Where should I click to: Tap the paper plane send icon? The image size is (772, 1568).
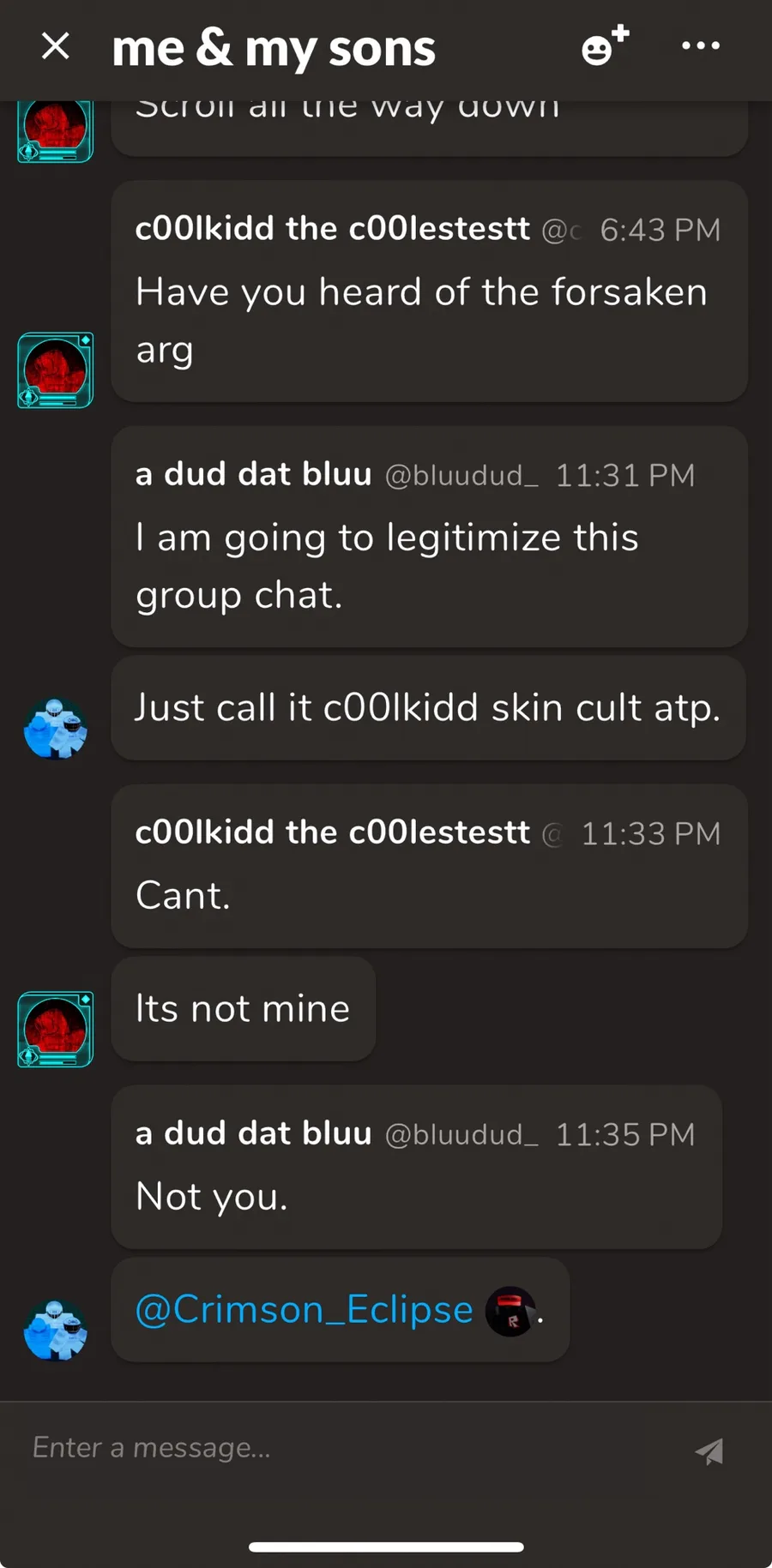[x=709, y=1451]
